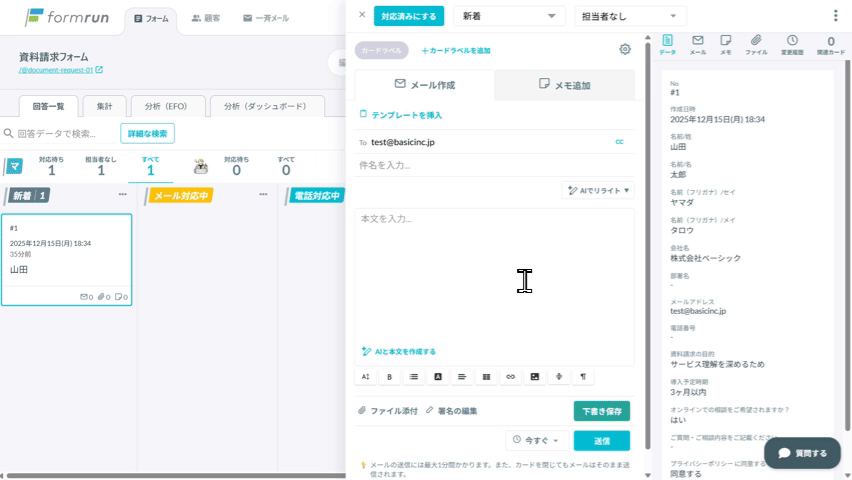The width and height of the screenshot is (852, 480).
Task: Expand the AIでリライト dropdown
Action: click(599, 190)
